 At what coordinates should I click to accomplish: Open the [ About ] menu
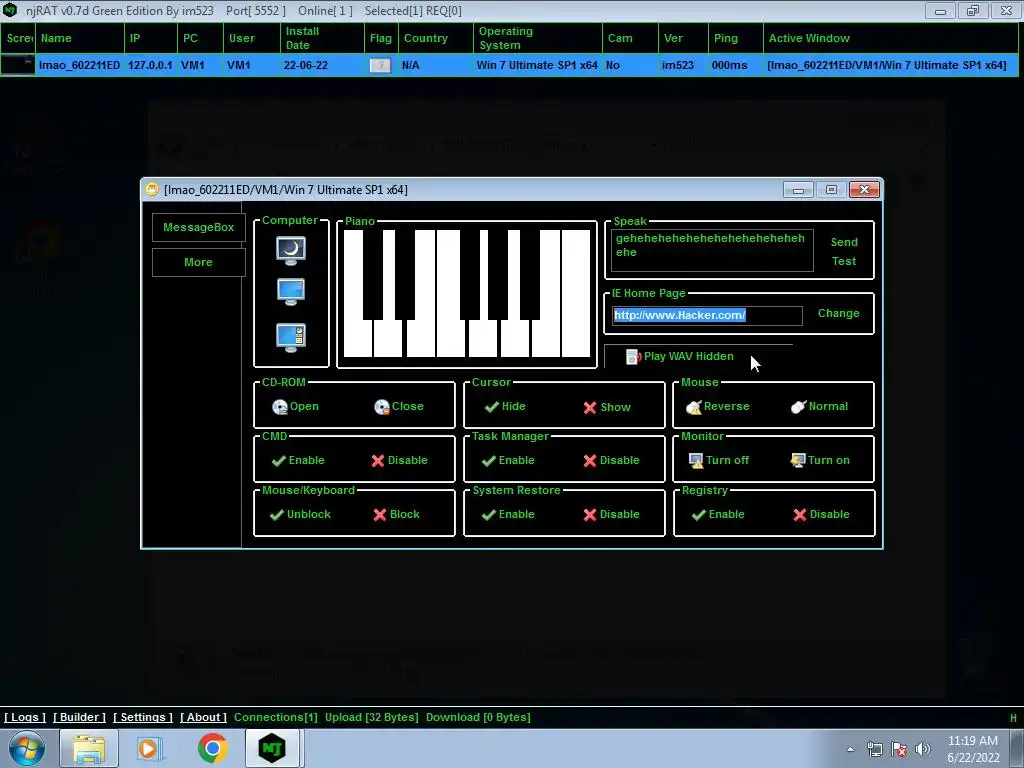coord(203,717)
